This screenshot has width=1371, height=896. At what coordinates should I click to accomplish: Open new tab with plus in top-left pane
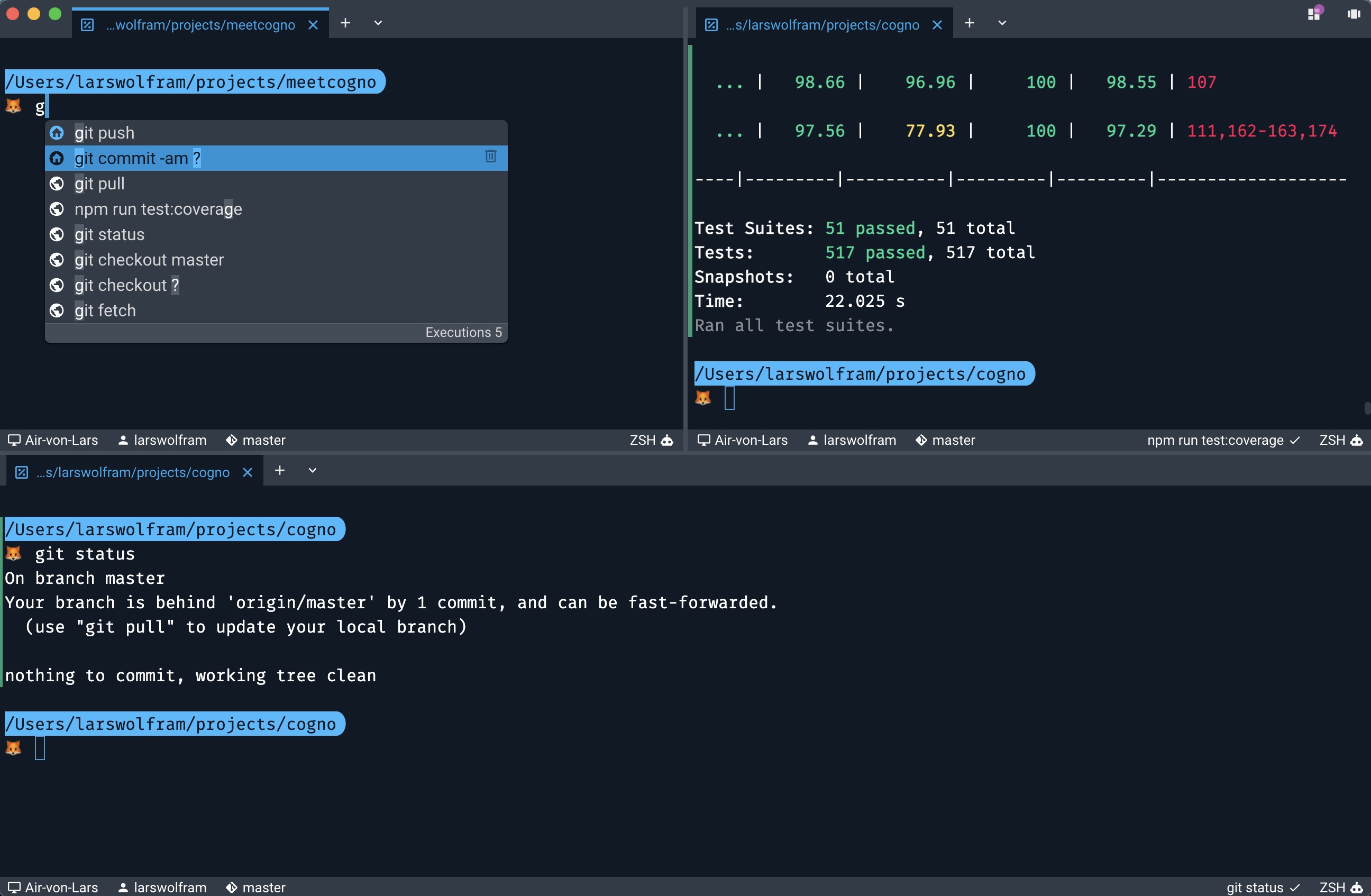click(345, 23)
